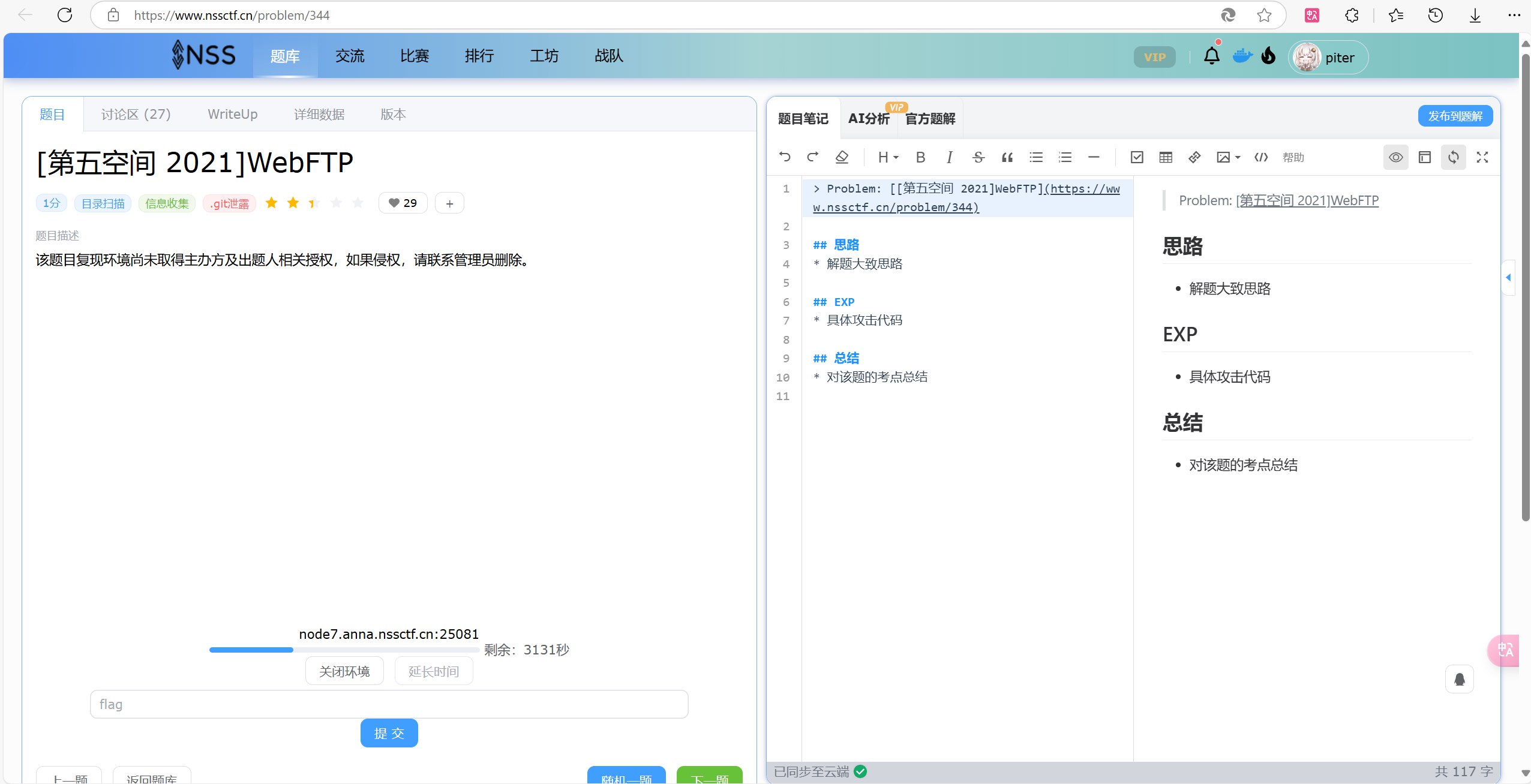Screen dimensions: 1531x784
Task: Click the blue 提交 submit button
Action: coord(389,733)
